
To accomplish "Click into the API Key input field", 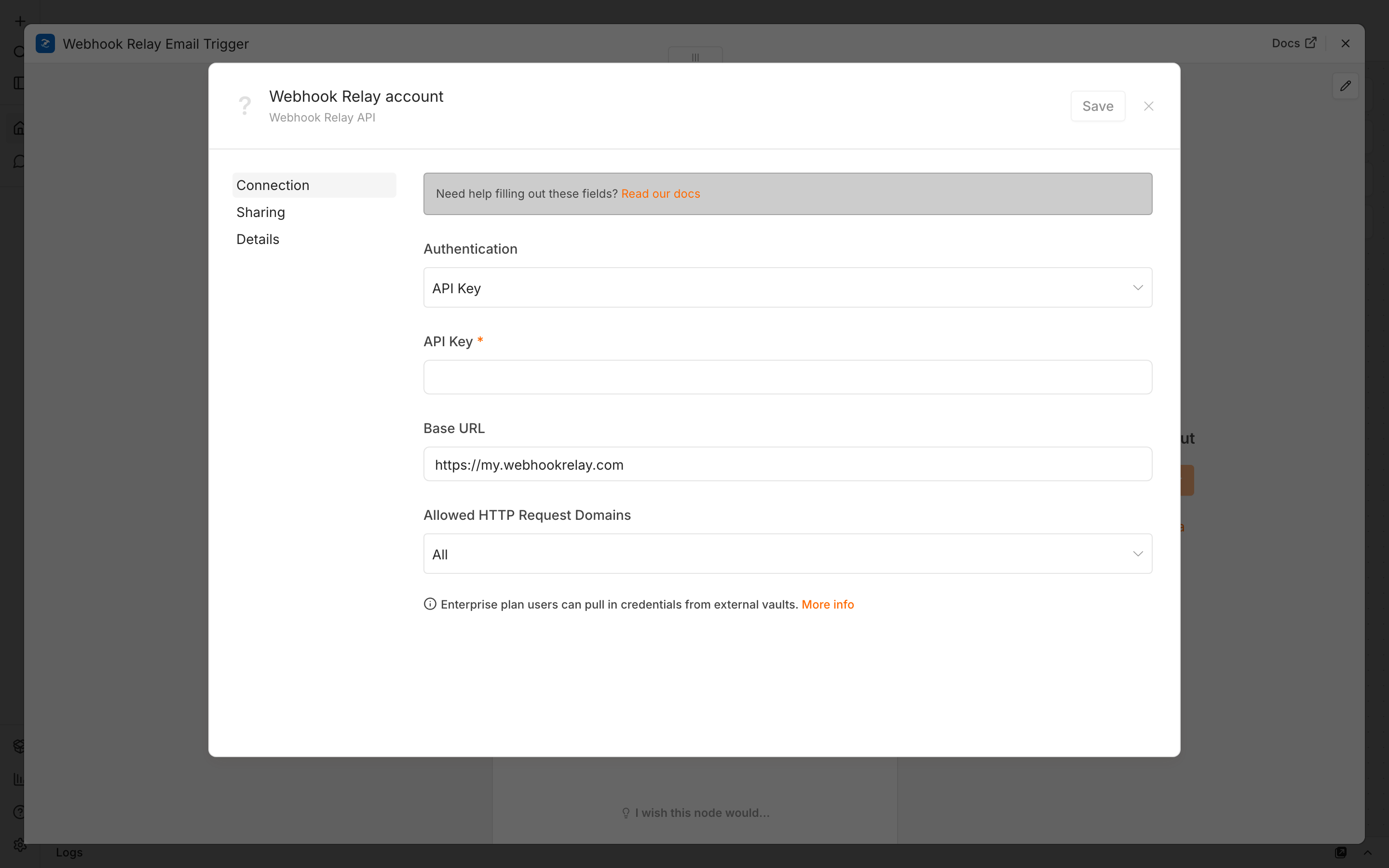I will pyautogui.click(x=788, y=377).
